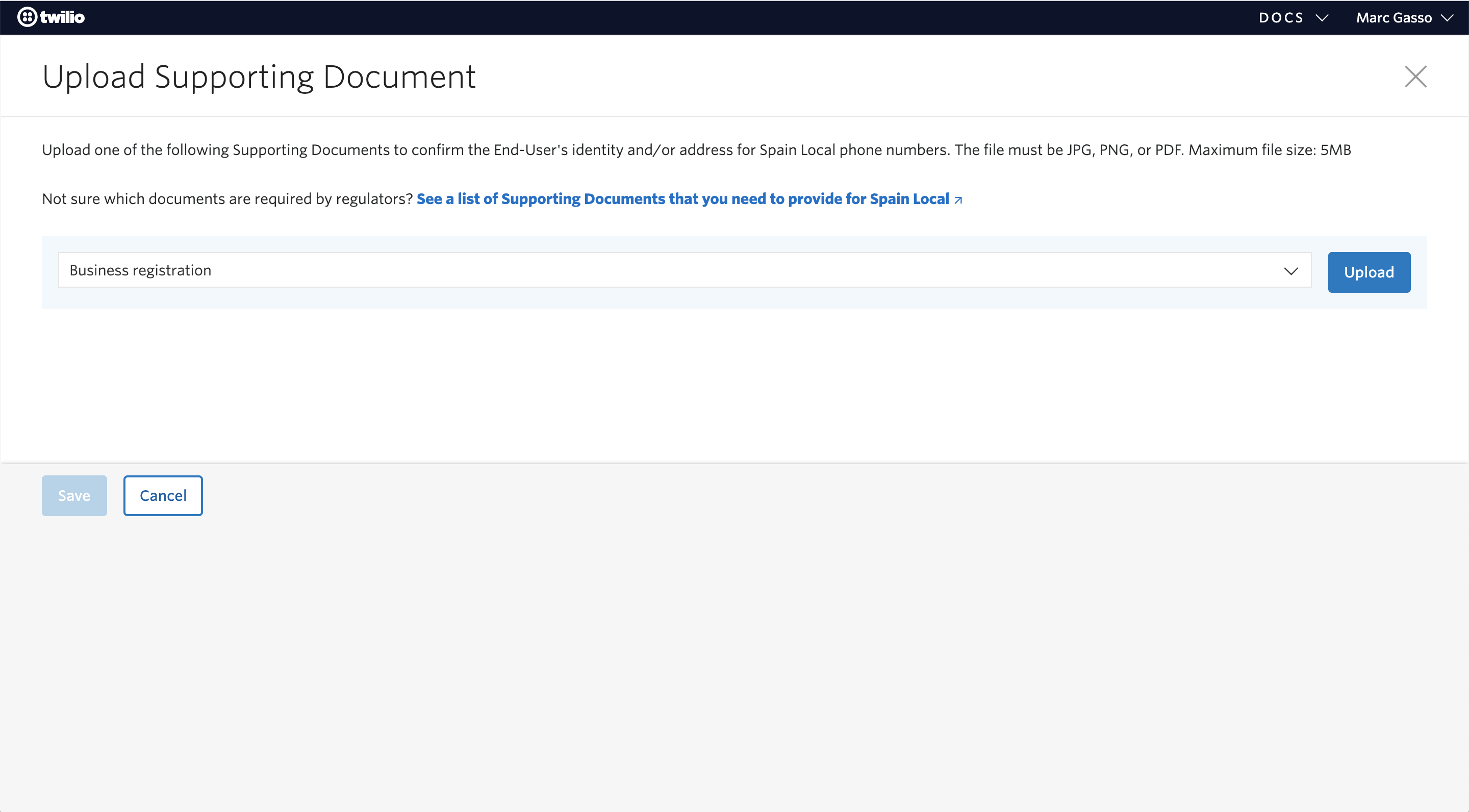The height and width of the screenshot is (812, 1469).
Task: Expand the Business registration document type dropdown
Action: tap(685, 270)
